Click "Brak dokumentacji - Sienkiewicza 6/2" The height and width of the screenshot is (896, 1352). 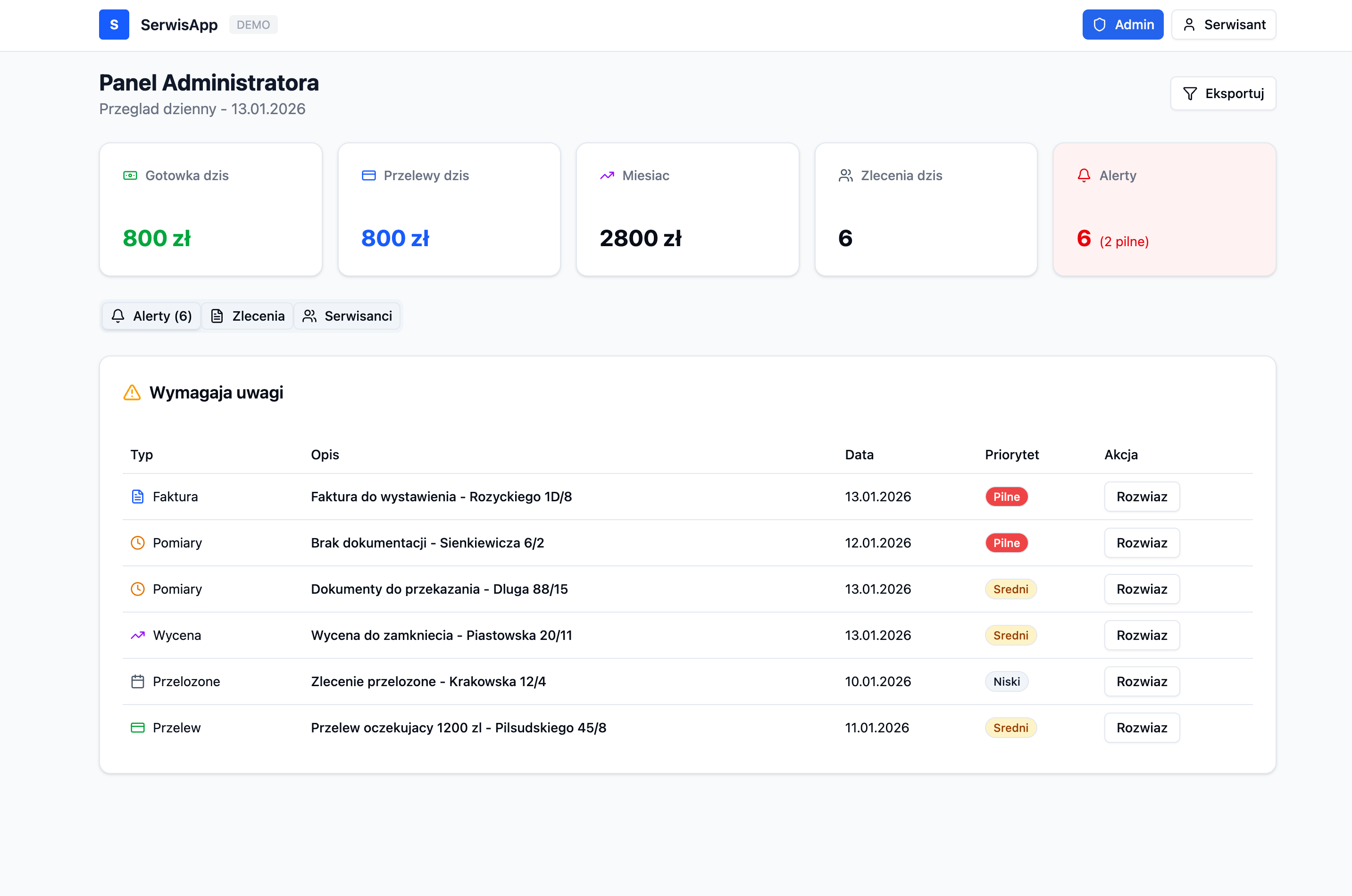(x=427, y=543)
